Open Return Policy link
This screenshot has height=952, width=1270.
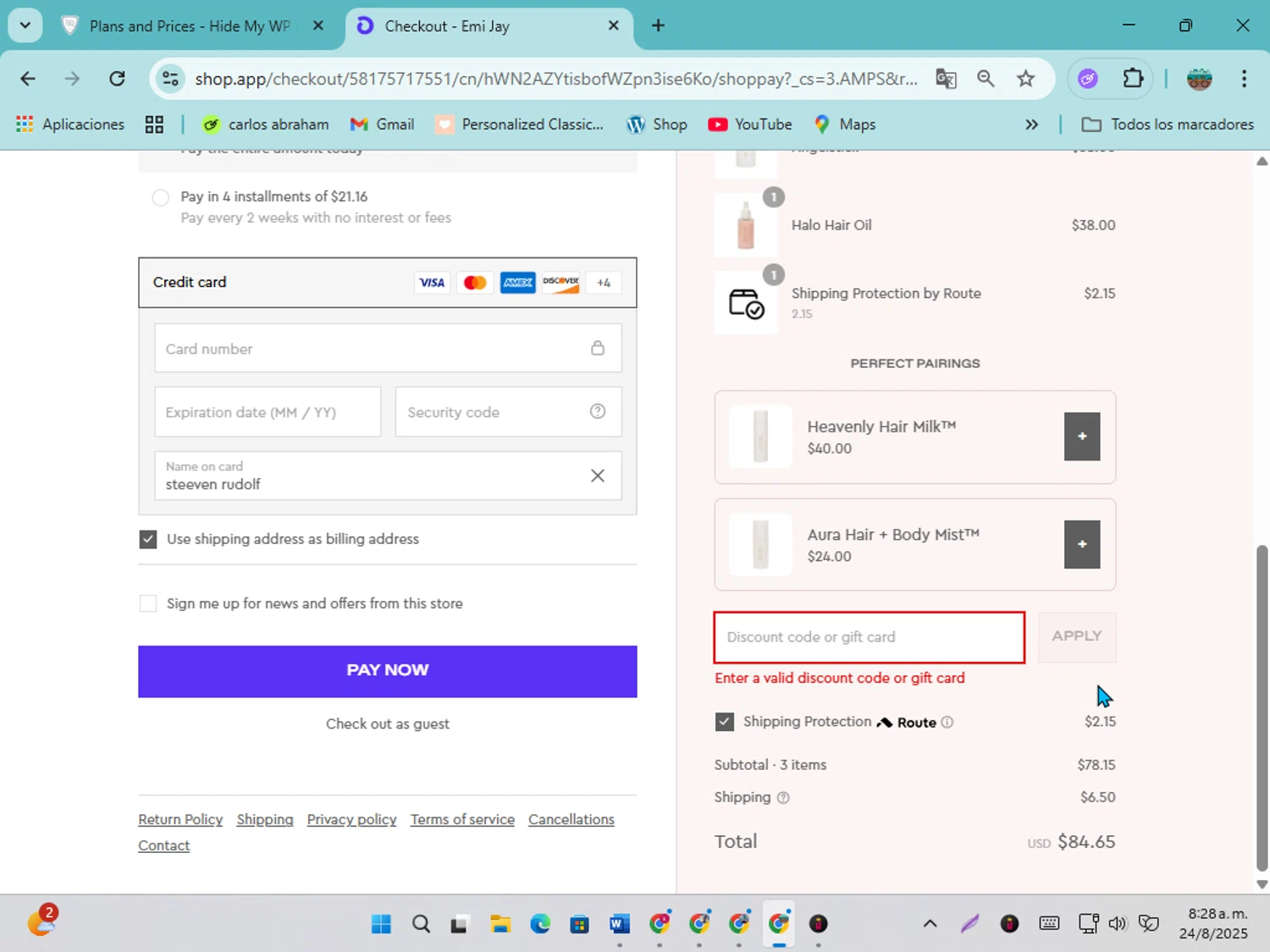point(180,819)
